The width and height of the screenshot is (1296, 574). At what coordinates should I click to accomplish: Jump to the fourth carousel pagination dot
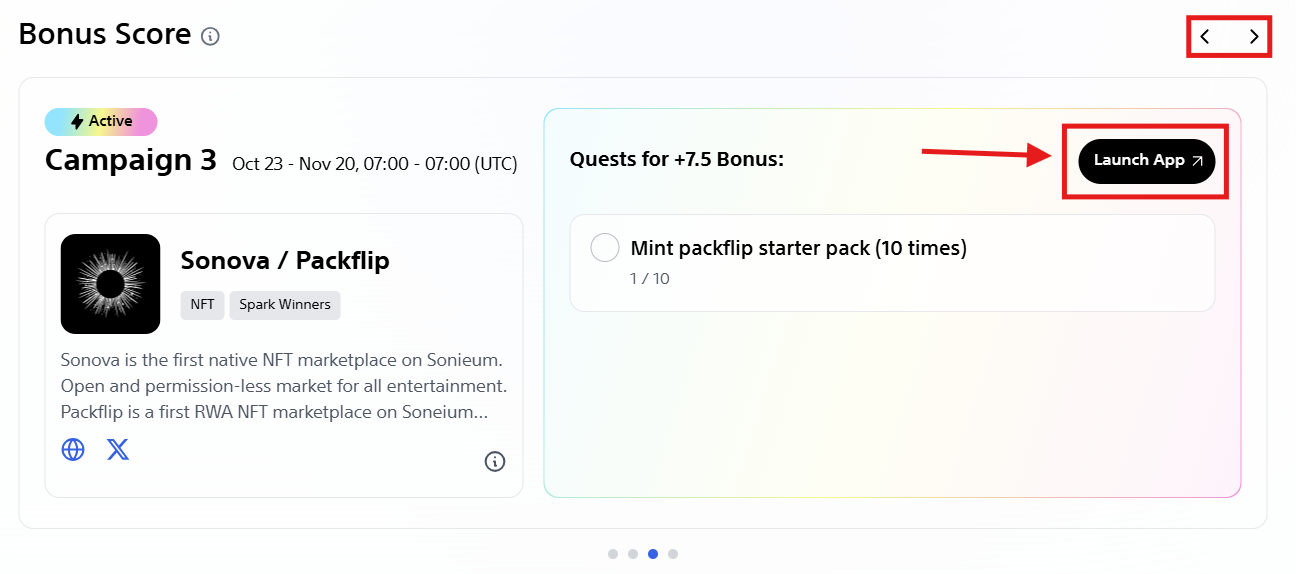673,553
